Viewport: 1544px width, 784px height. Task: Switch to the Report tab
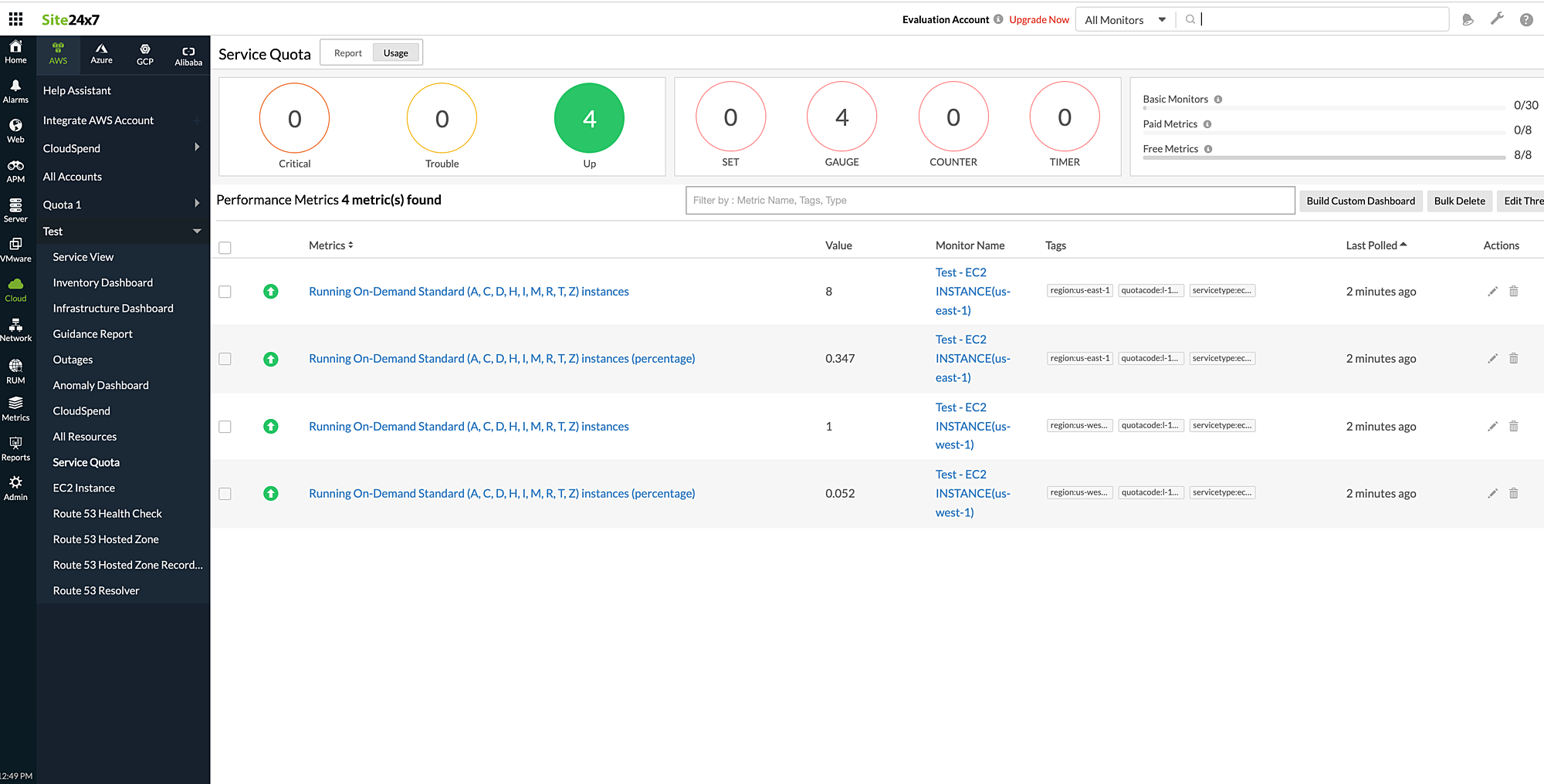(x=347, y=53)
